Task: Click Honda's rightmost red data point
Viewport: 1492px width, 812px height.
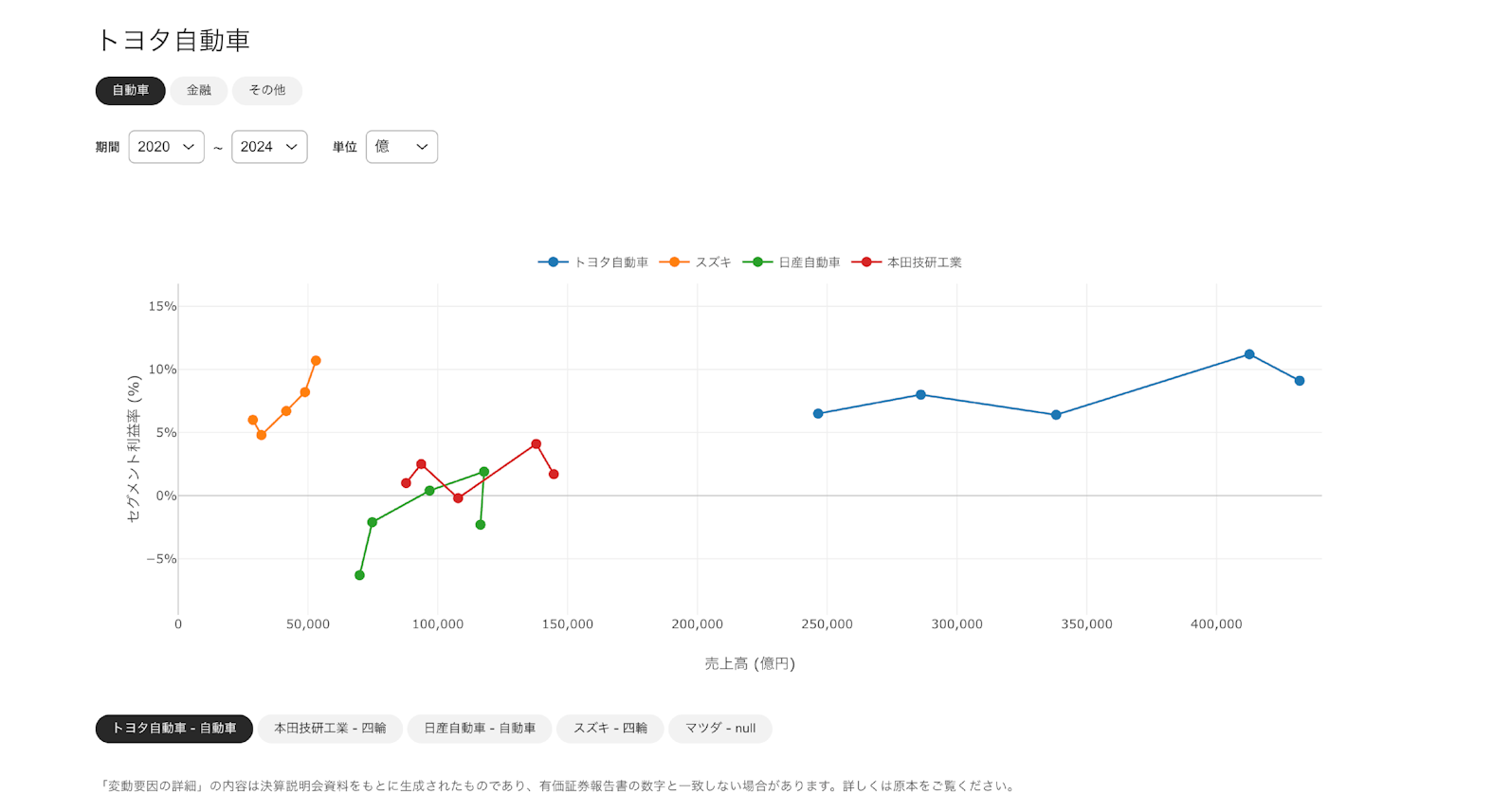Action: point(554,474)
